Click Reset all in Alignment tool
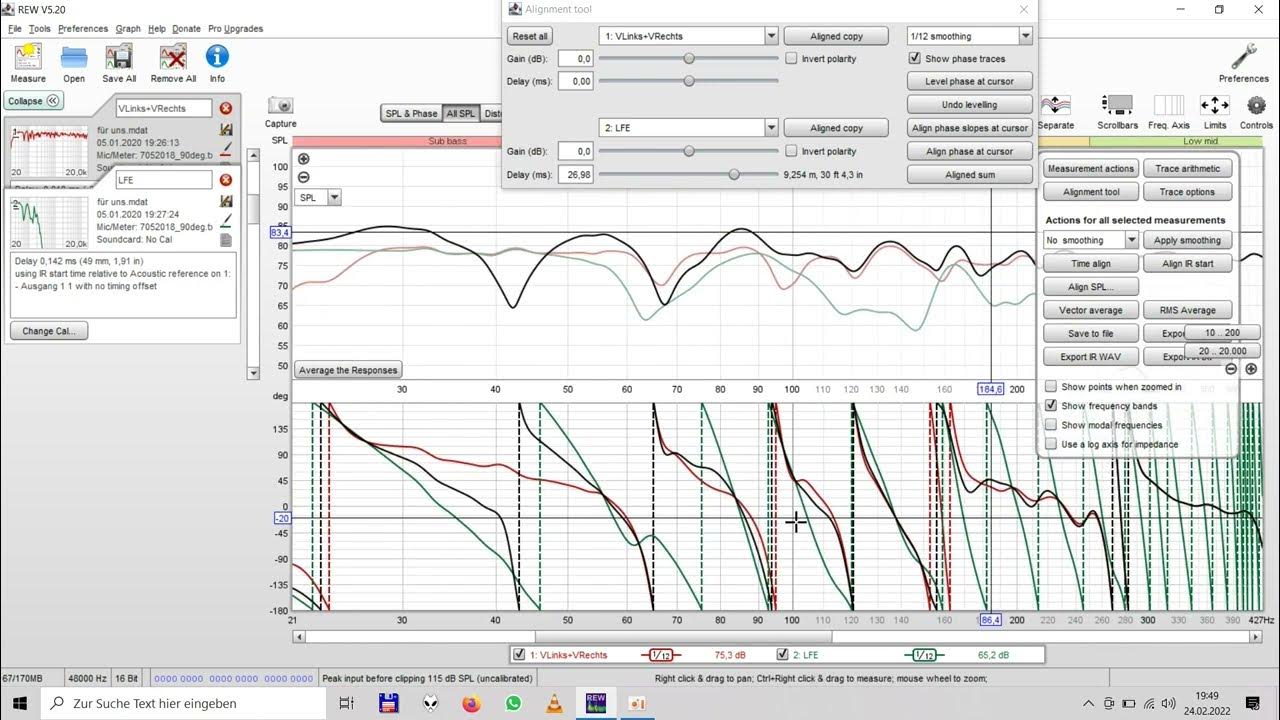Image resolution: width=1280 pixels, height=720 pixels. pyautogui.click(x=529, y=36)
